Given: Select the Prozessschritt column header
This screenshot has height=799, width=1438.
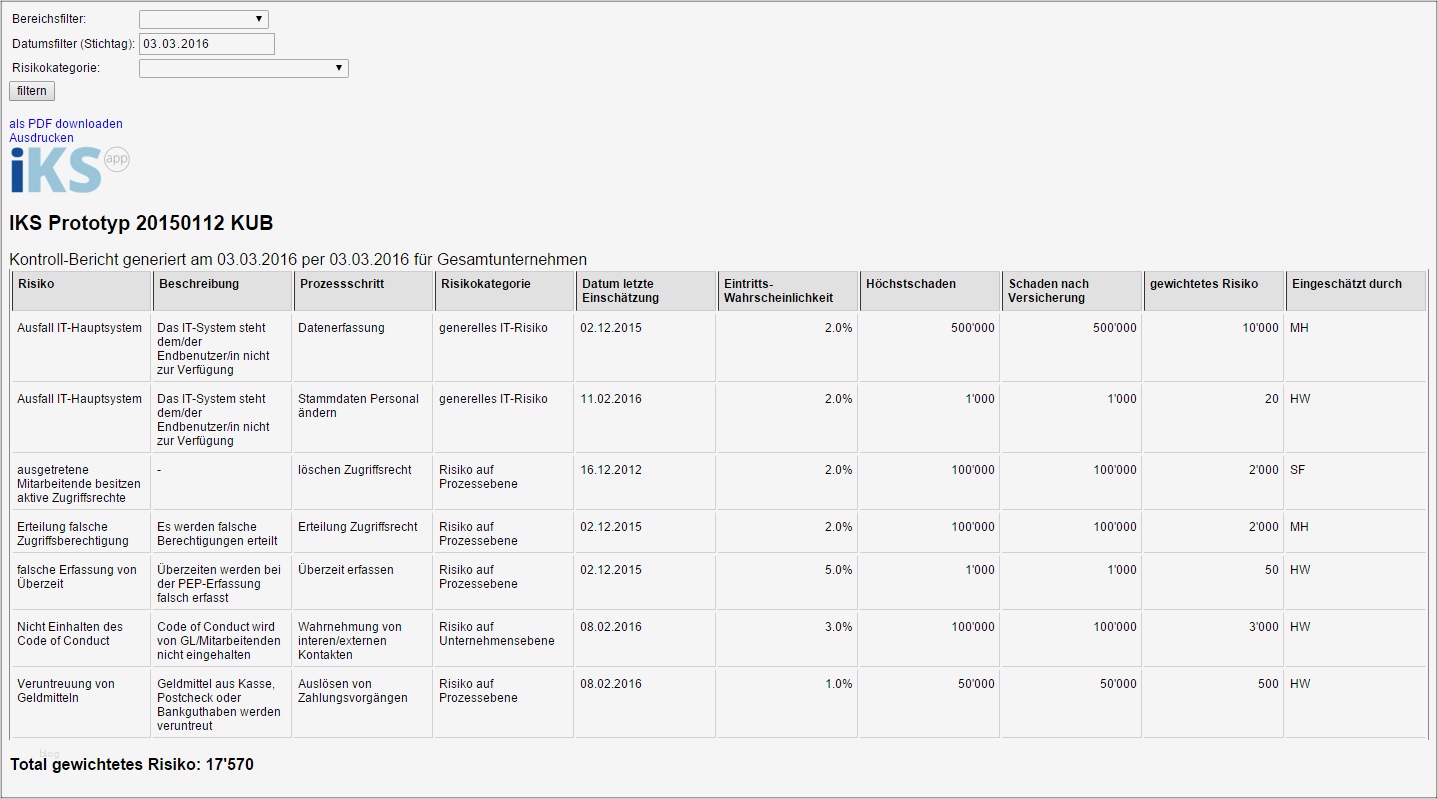Looking at the screenshot, I should point(341,284).
